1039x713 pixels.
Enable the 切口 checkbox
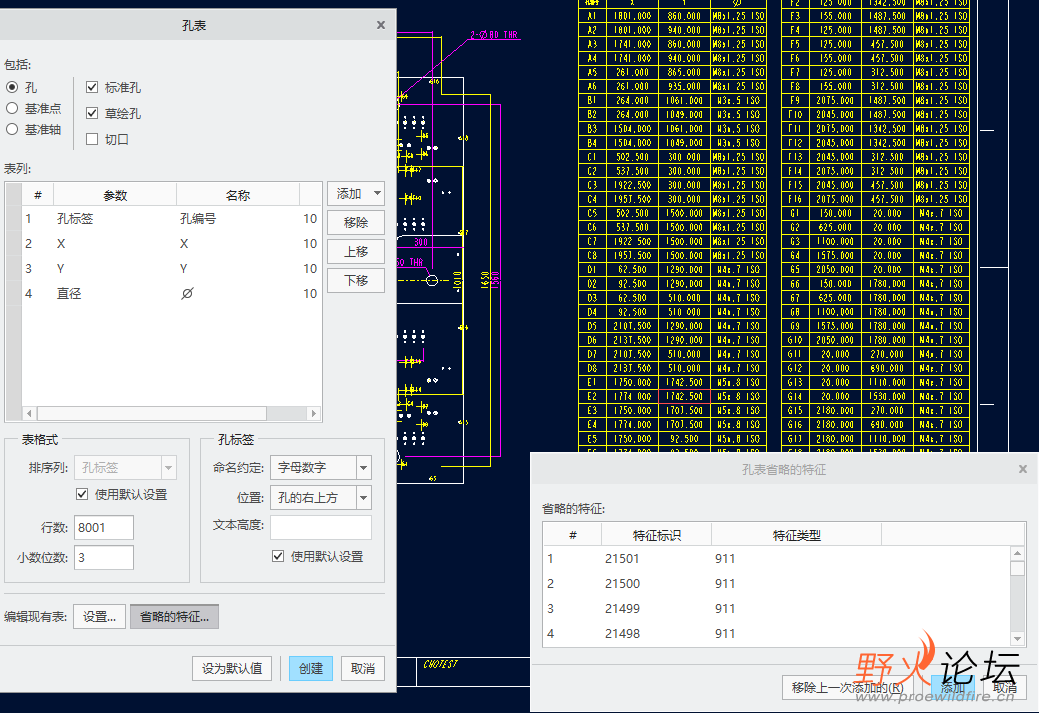pyautogui.click(x=92, y=139)
